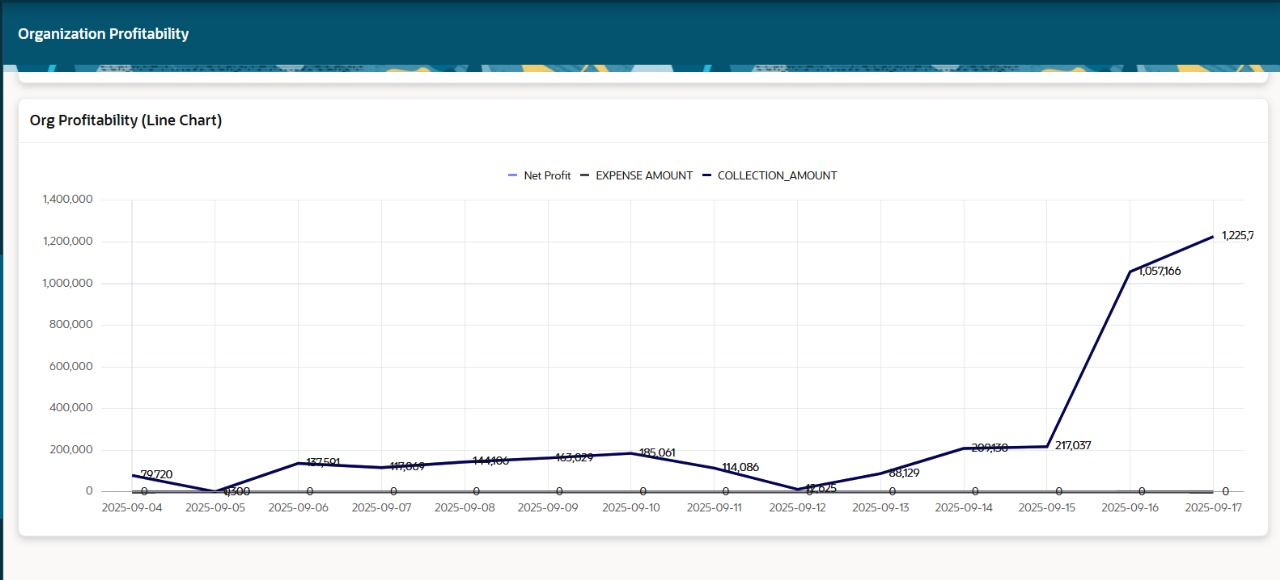Image resolution: width=1280 pixels, height=580 pixels.
Task: Click the 1,225,7 data label at chart end
Action: pyautogui.click(x=1237, y=236)
